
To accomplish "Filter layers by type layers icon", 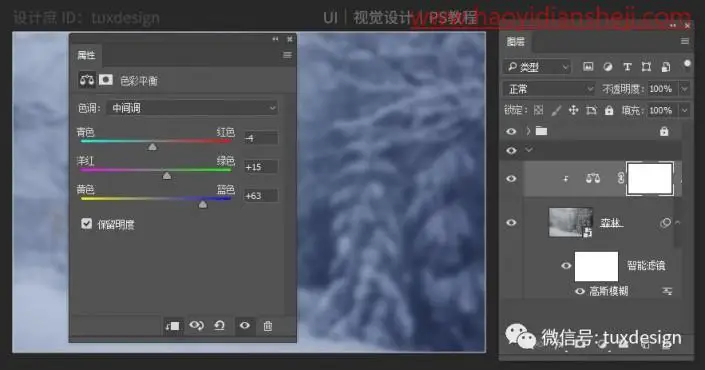I will 627,67.
